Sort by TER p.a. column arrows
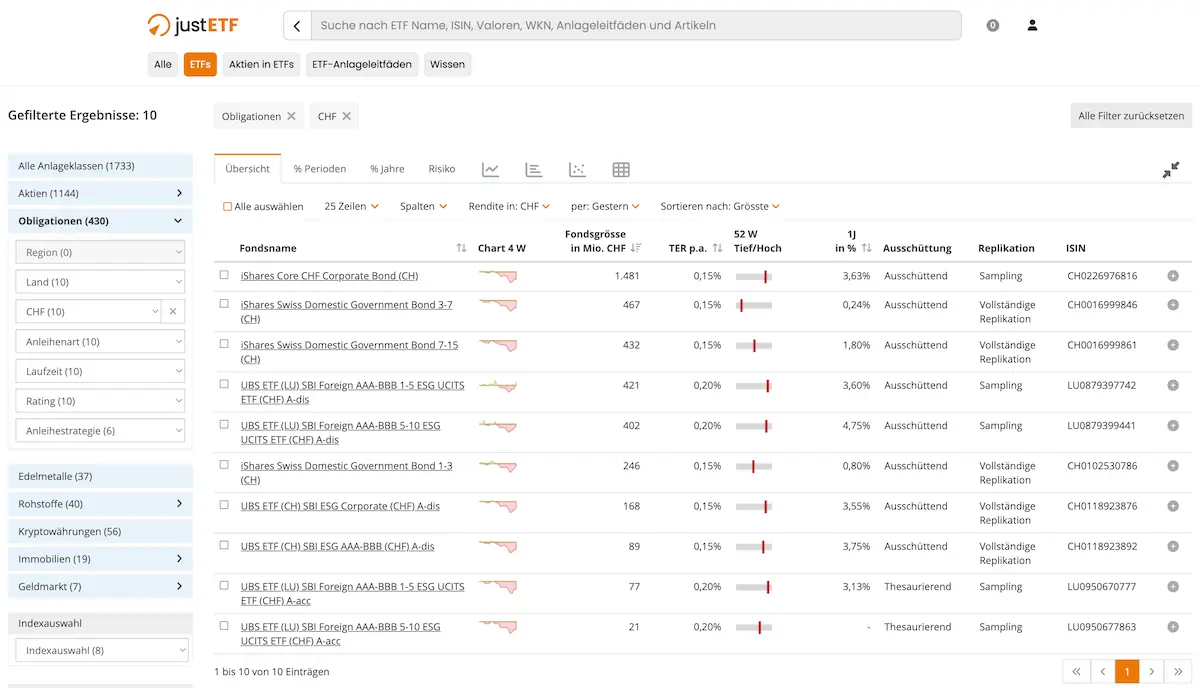Image resolution: width=1200 pixels, height=688 pixels. (717, 248)
